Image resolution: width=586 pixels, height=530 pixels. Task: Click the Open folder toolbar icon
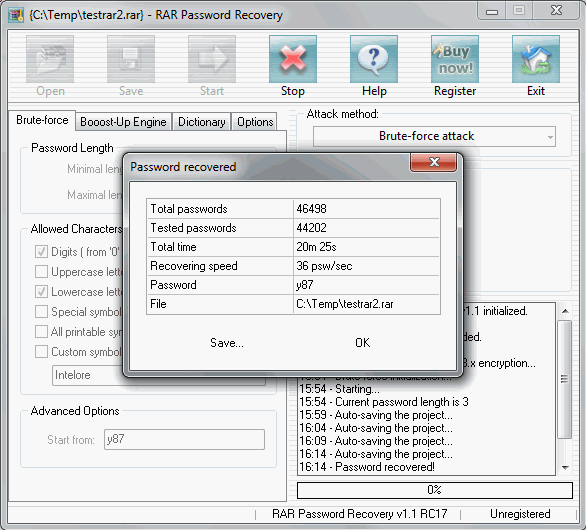pyautogui.click(x=50, y=59)
